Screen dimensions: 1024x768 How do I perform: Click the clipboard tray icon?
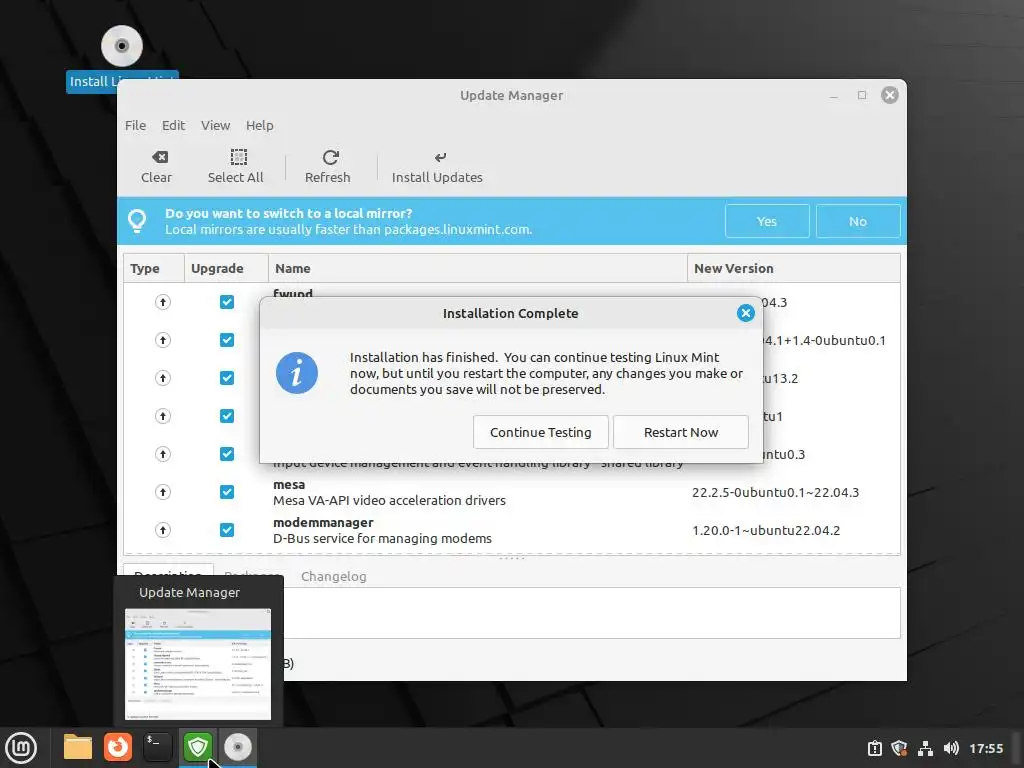874,748
